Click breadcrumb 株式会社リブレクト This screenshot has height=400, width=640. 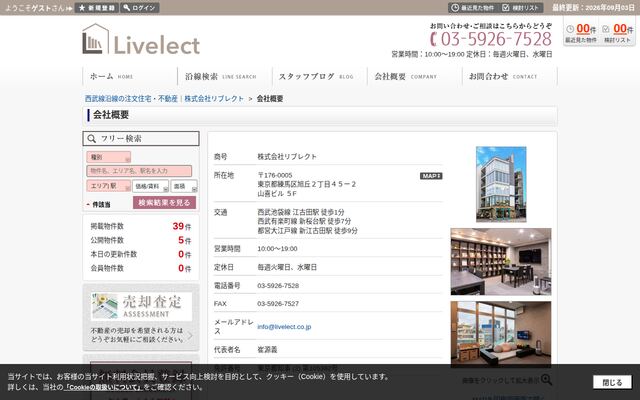click(x=214, y=99)
